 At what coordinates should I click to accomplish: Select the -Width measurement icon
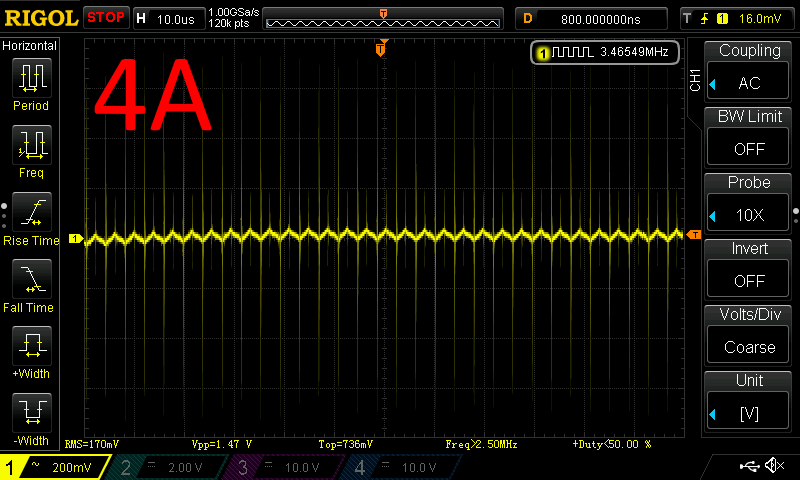(x=32, y=412)
